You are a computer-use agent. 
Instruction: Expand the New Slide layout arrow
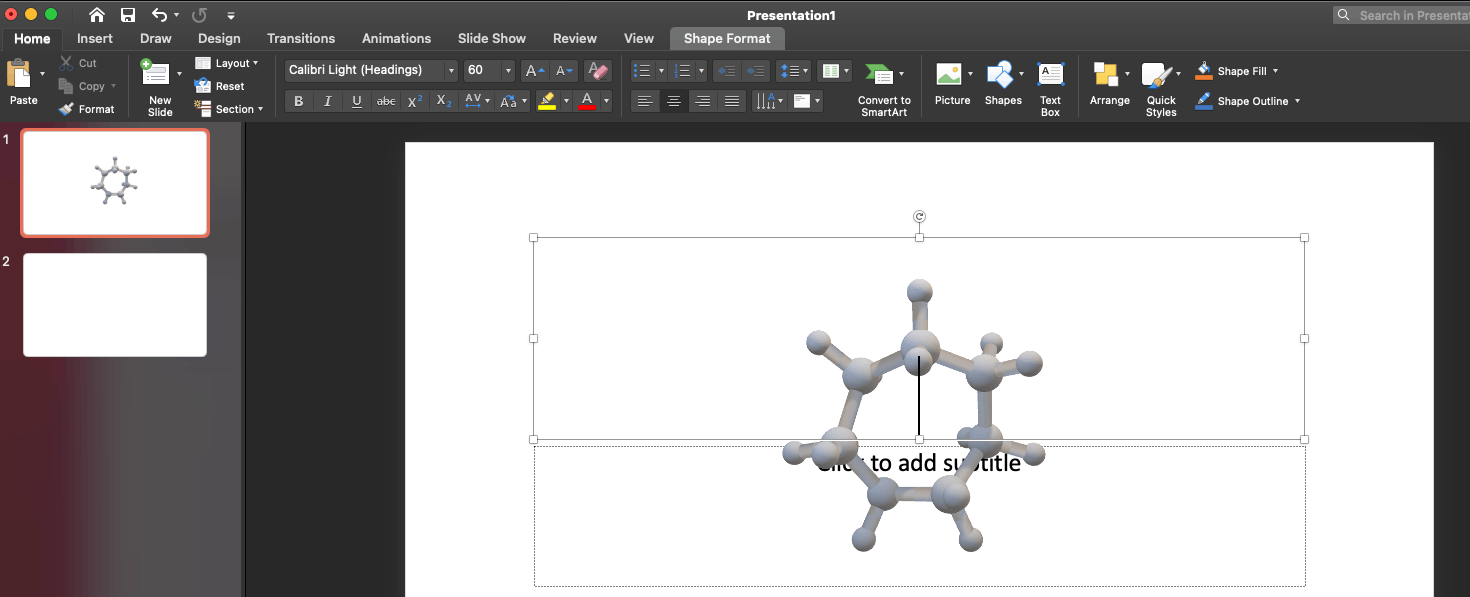(179, 74)
